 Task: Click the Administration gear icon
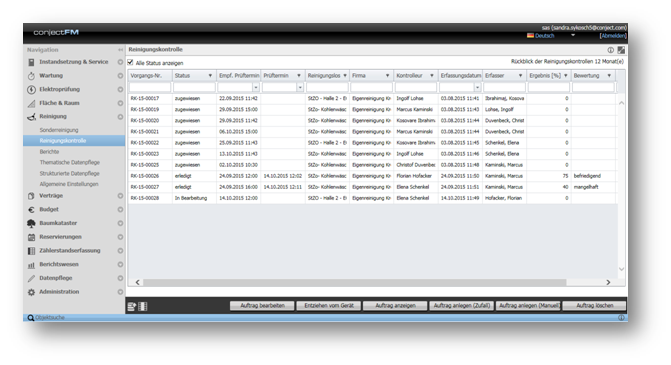pos(31,292)
